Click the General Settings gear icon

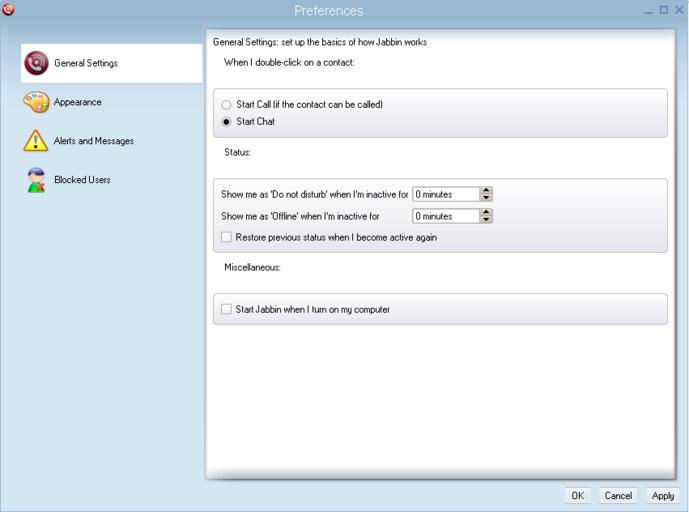tap(36, 63)
